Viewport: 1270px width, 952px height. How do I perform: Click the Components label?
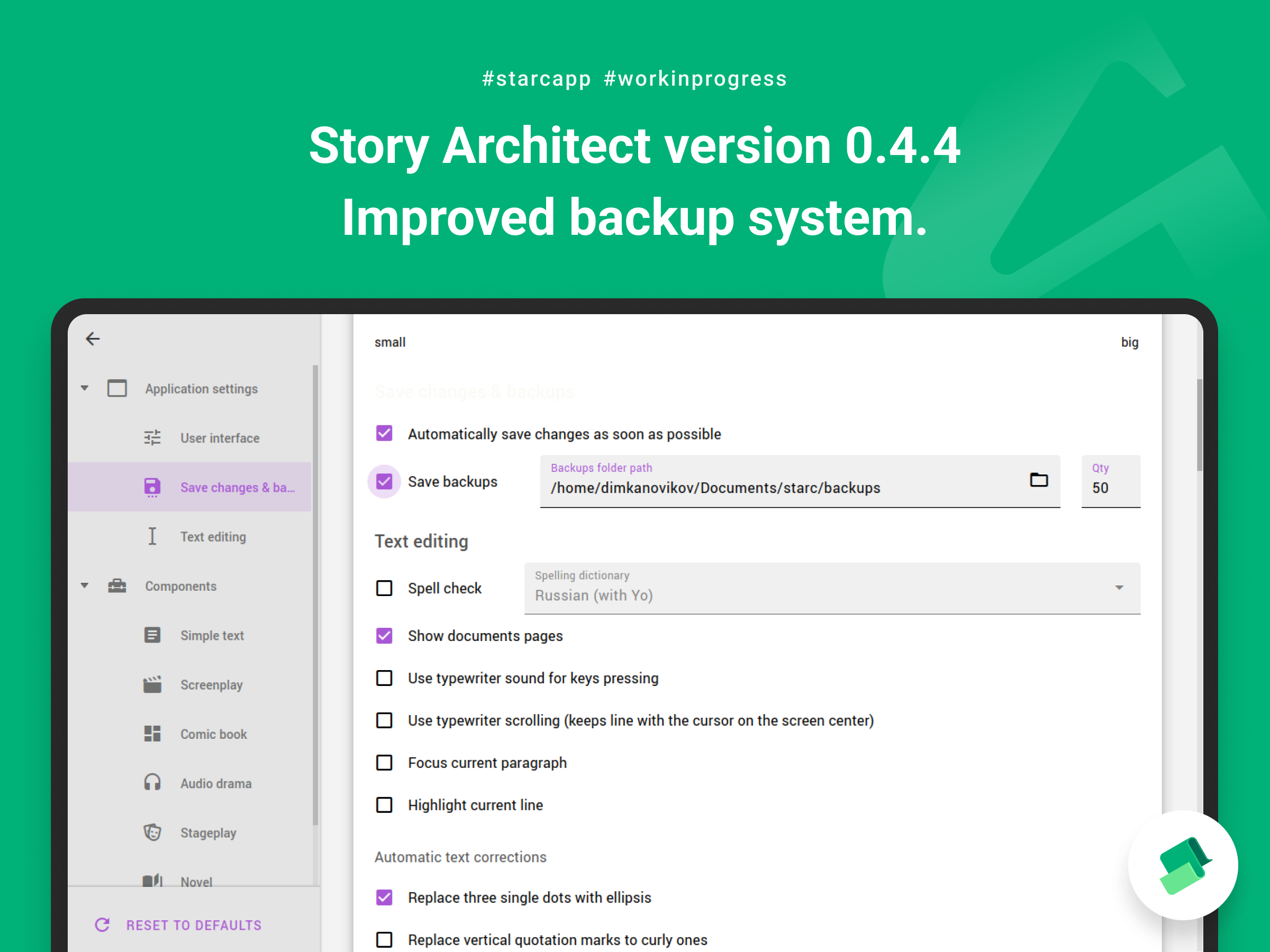[181, 586]
